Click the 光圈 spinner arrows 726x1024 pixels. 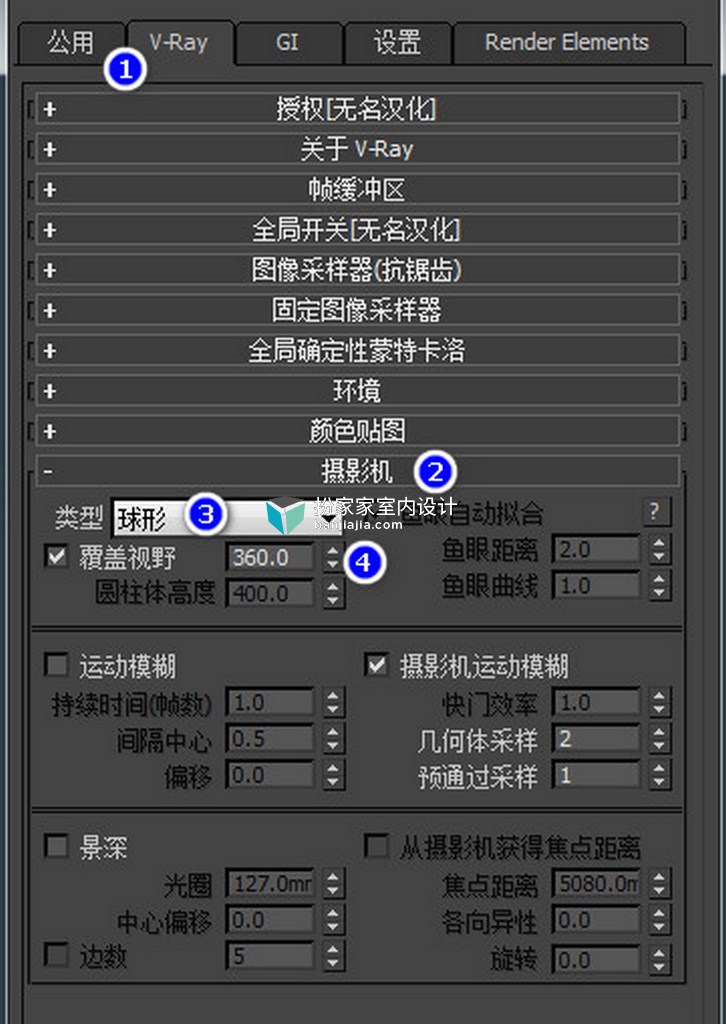click(334, 884)
